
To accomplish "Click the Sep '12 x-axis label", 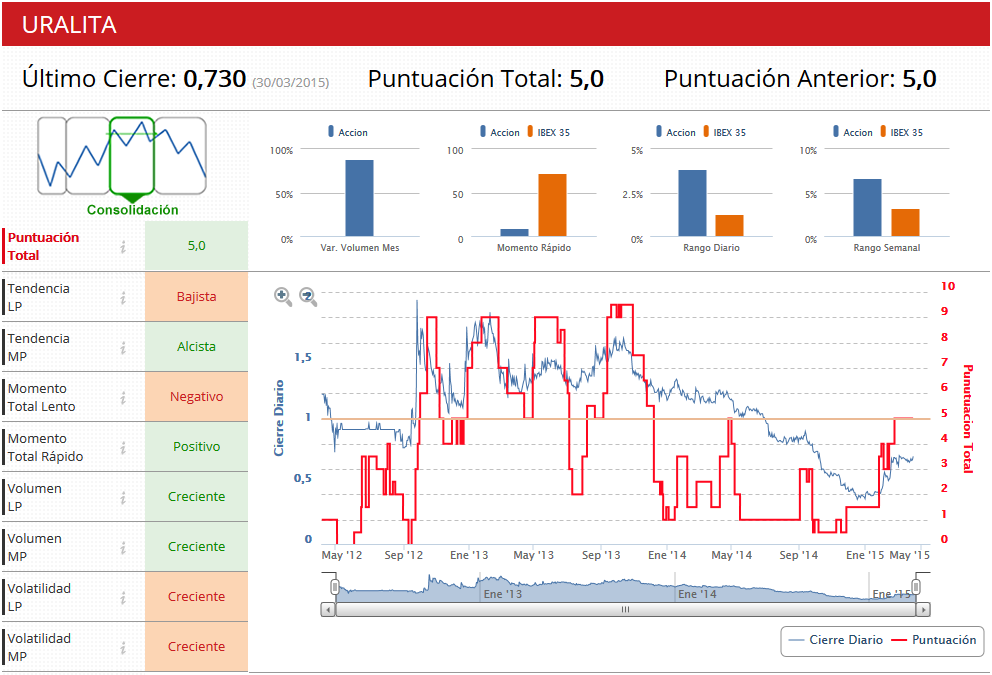I will [404, 555].
